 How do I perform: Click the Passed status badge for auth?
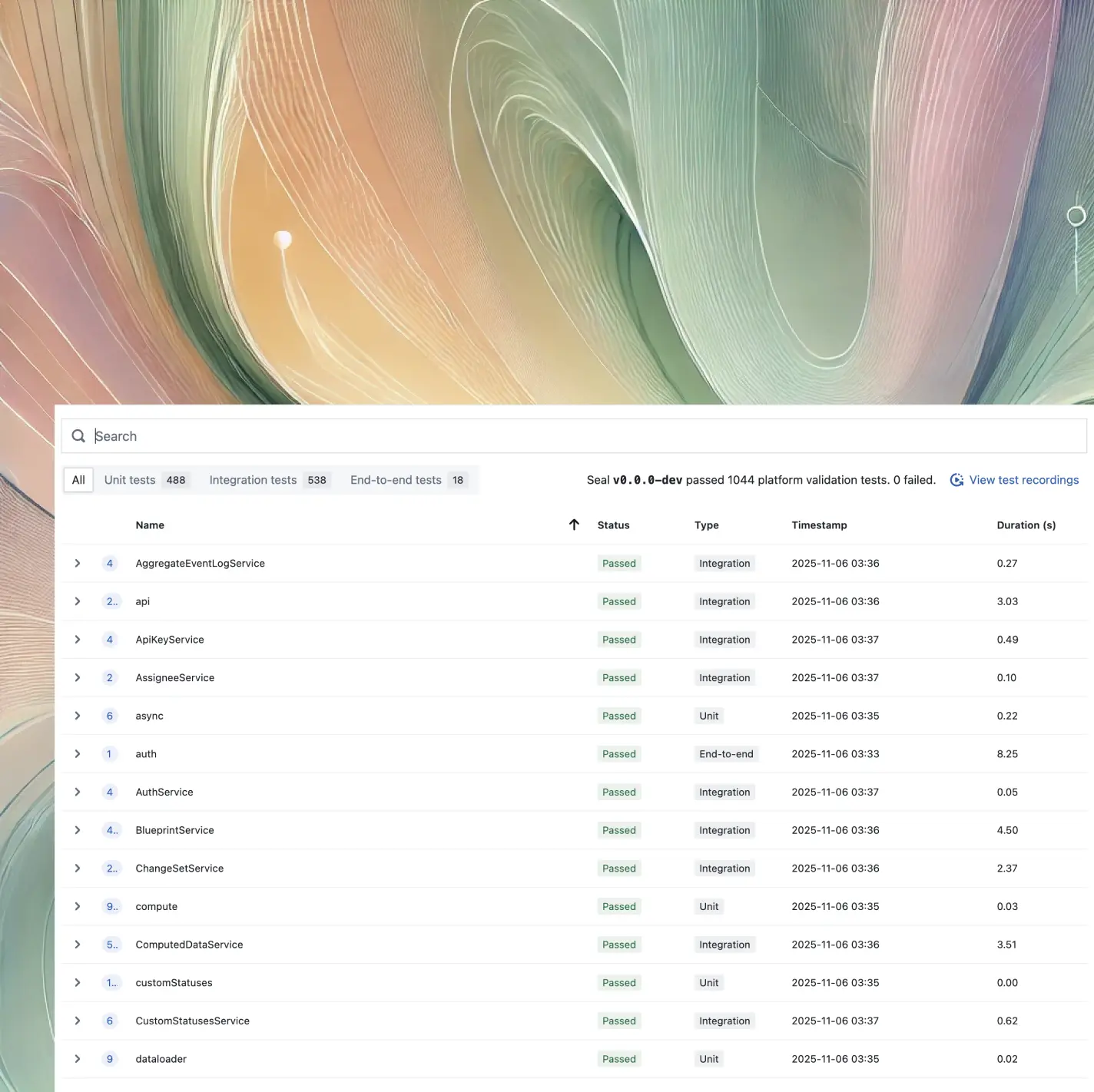click(618, 754)
